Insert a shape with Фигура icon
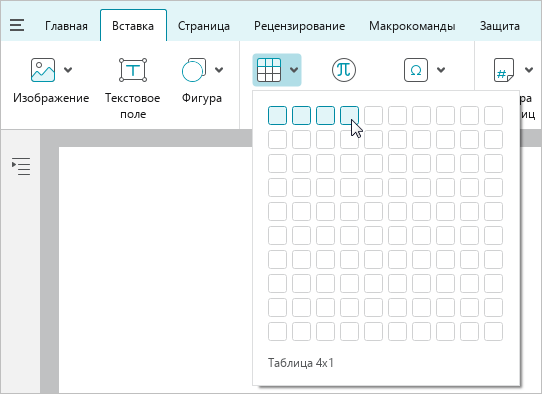 tap(194, 70)
